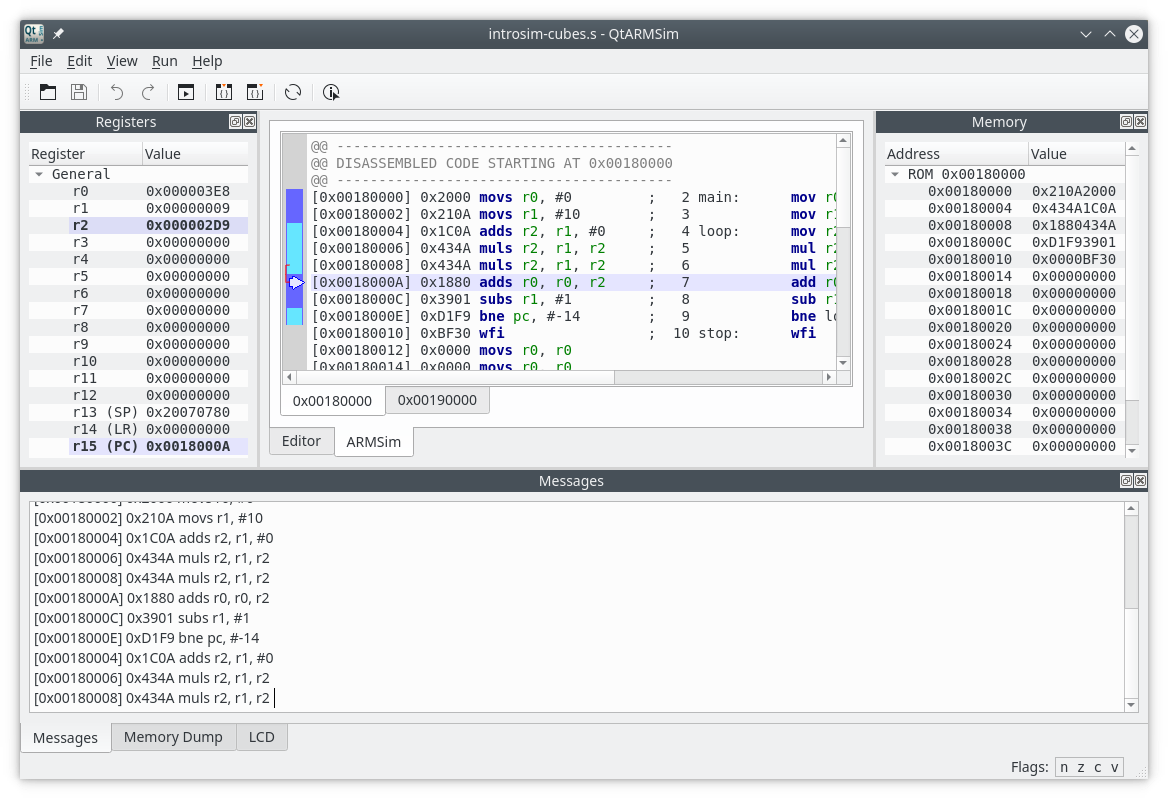Switch to the Memory Dump tab
Screen dimensions: 1168x799
point(174,736)
